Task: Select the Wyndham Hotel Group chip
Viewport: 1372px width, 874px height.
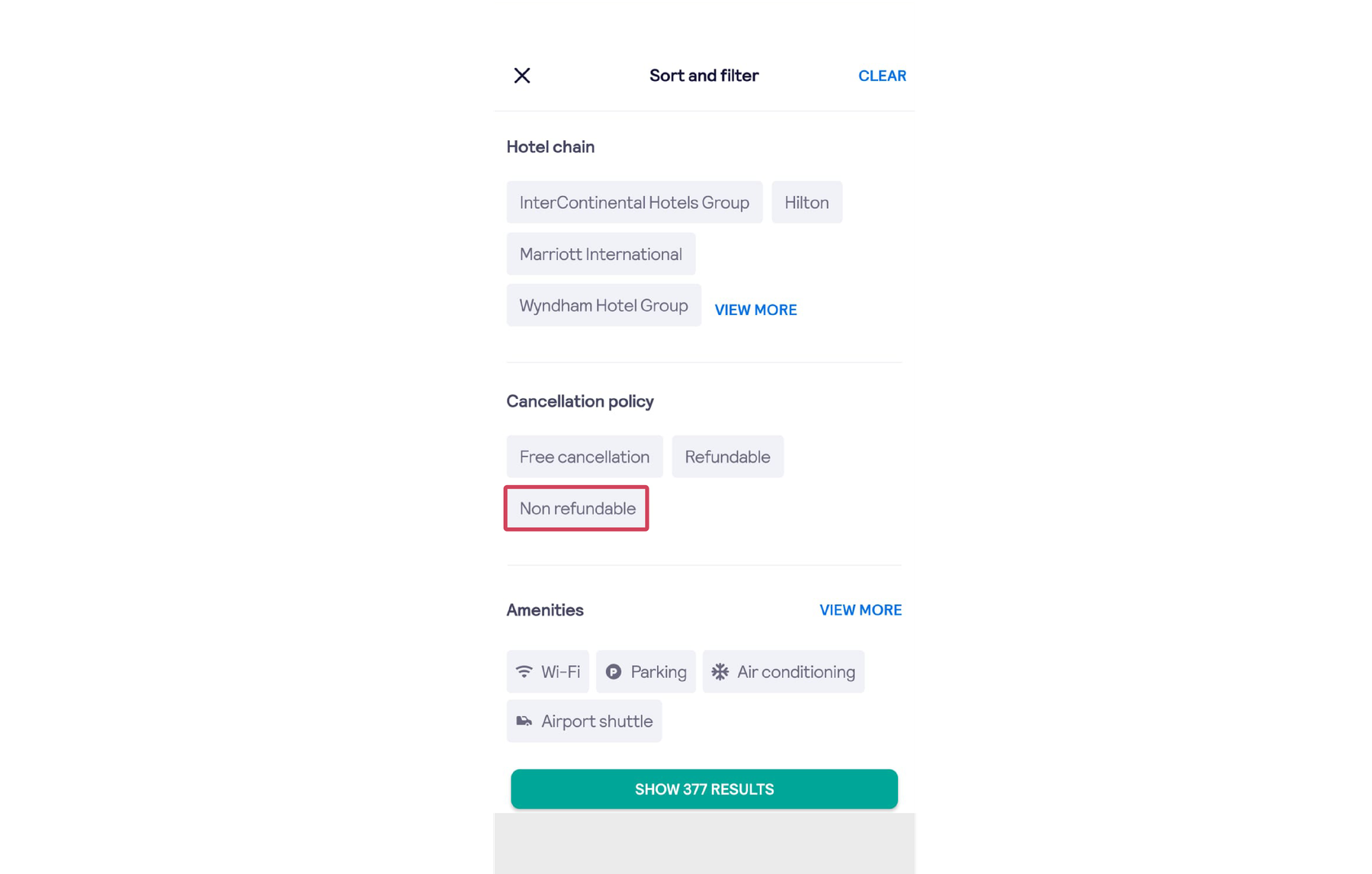Action: [604, 305]
